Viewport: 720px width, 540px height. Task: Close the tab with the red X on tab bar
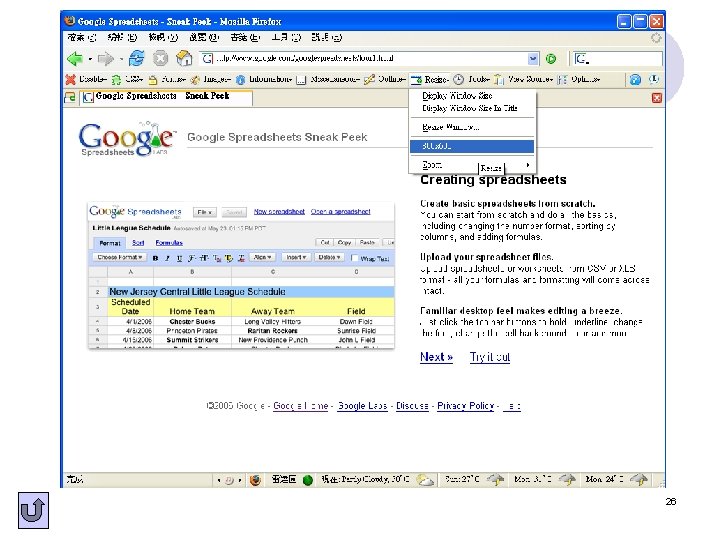tap(657, 98)
